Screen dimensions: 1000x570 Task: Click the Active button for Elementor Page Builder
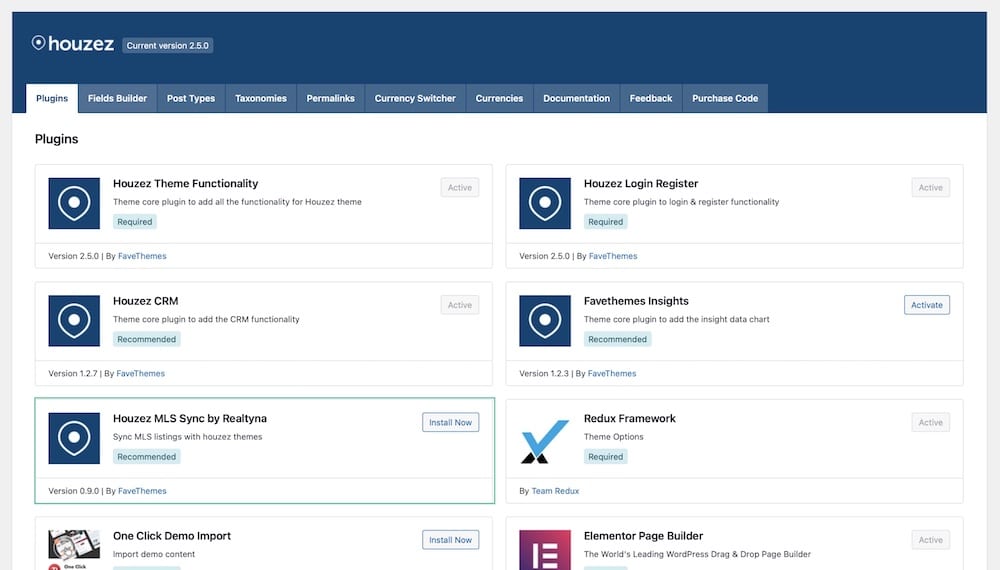(x=930, y=539)
